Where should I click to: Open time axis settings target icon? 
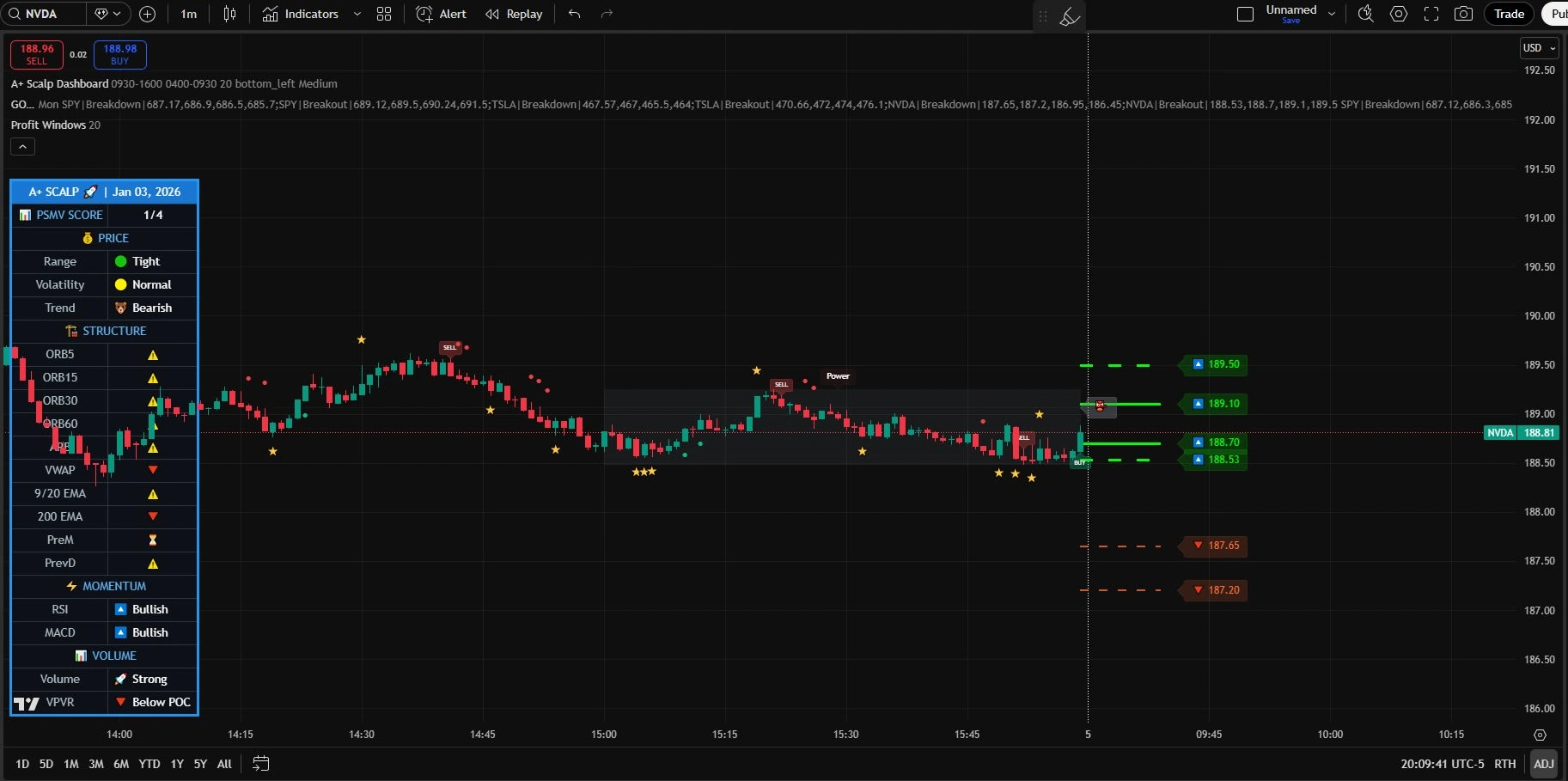coord(1540,735)
